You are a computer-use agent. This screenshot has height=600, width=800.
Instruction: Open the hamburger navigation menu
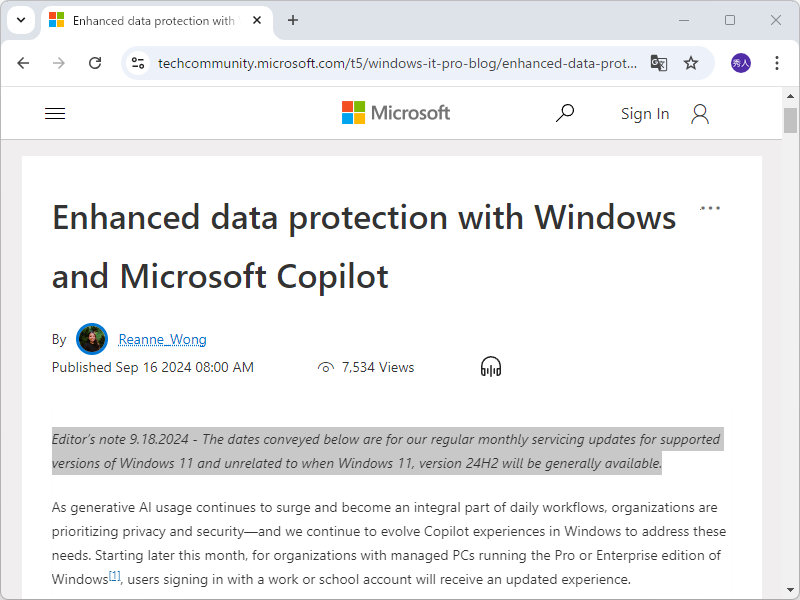pos(55,114)
